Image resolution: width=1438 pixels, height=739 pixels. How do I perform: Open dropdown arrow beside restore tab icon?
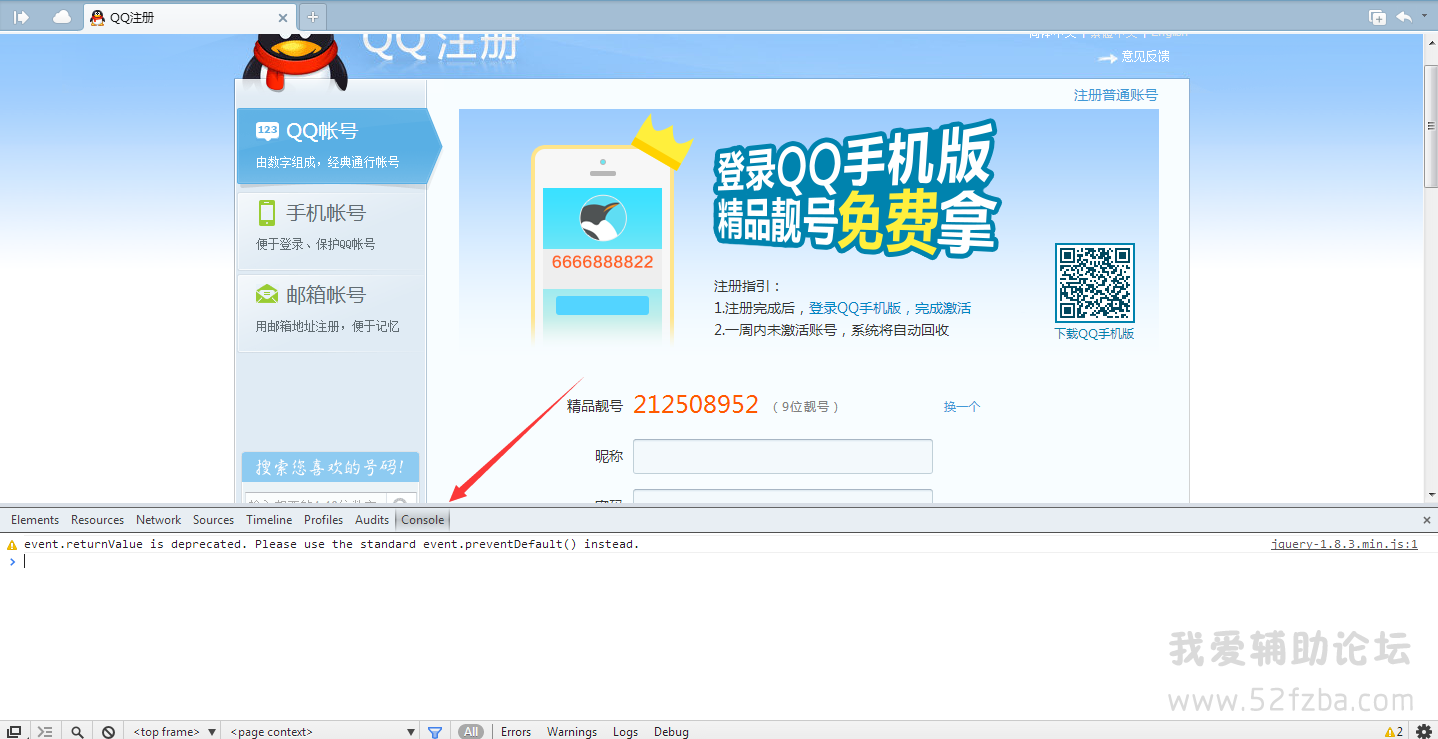click(1424, 17)
